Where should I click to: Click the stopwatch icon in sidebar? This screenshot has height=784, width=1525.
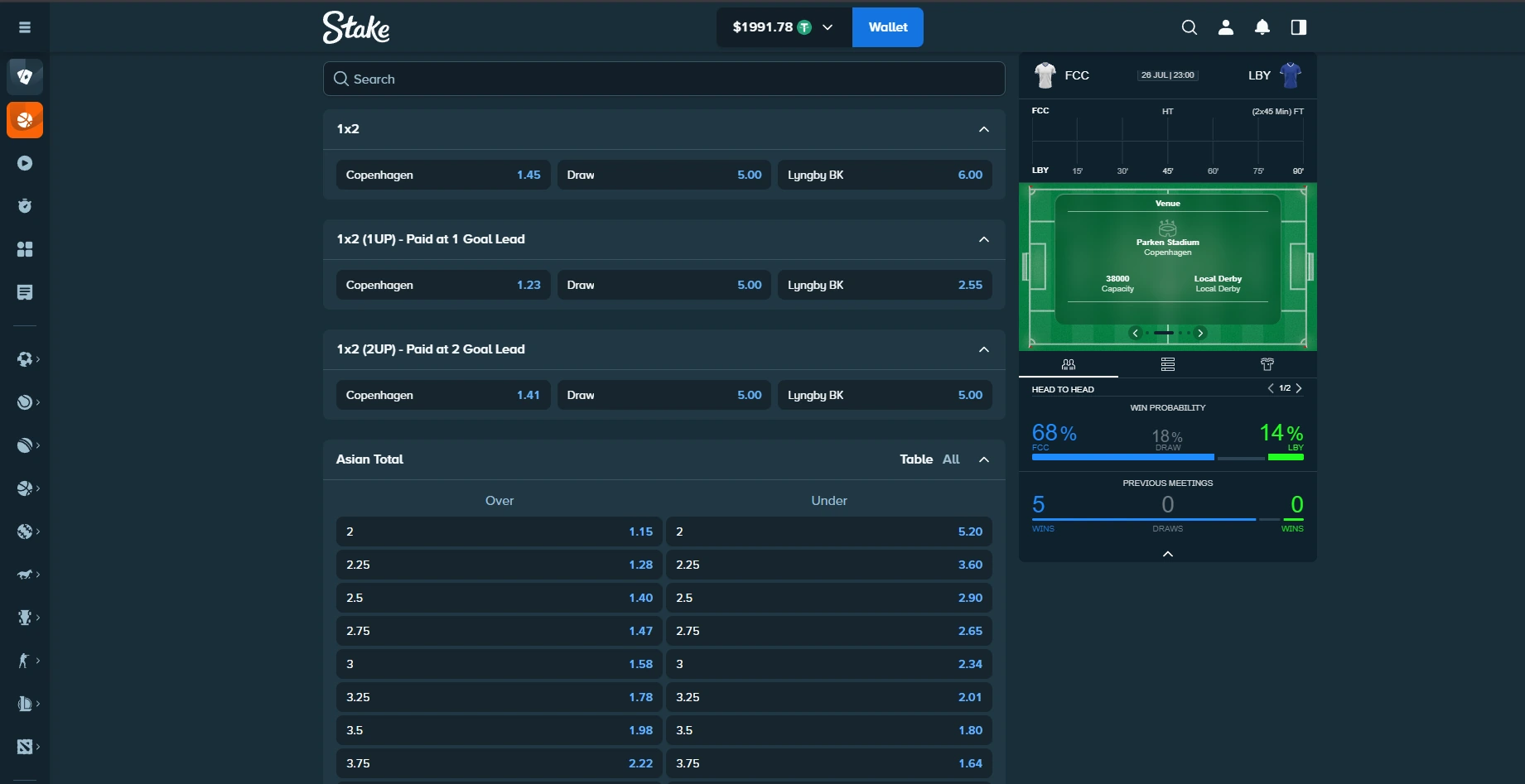[25, 206]
